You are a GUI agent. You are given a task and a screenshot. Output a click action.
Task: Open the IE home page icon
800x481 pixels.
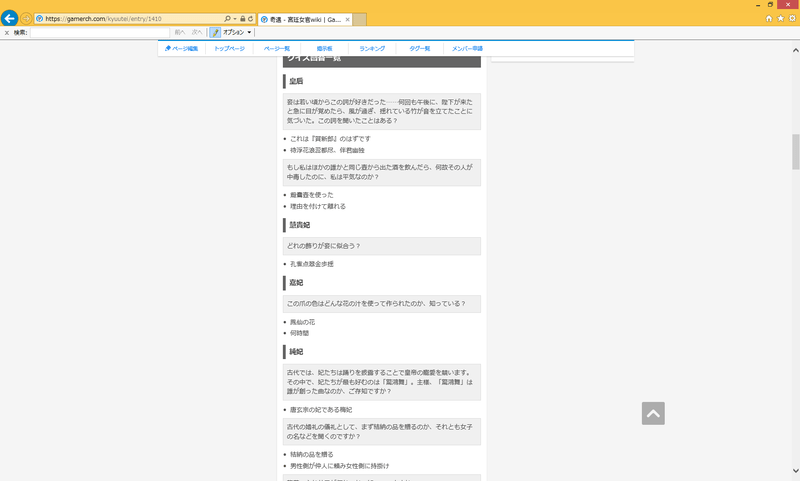click(768, 18)
